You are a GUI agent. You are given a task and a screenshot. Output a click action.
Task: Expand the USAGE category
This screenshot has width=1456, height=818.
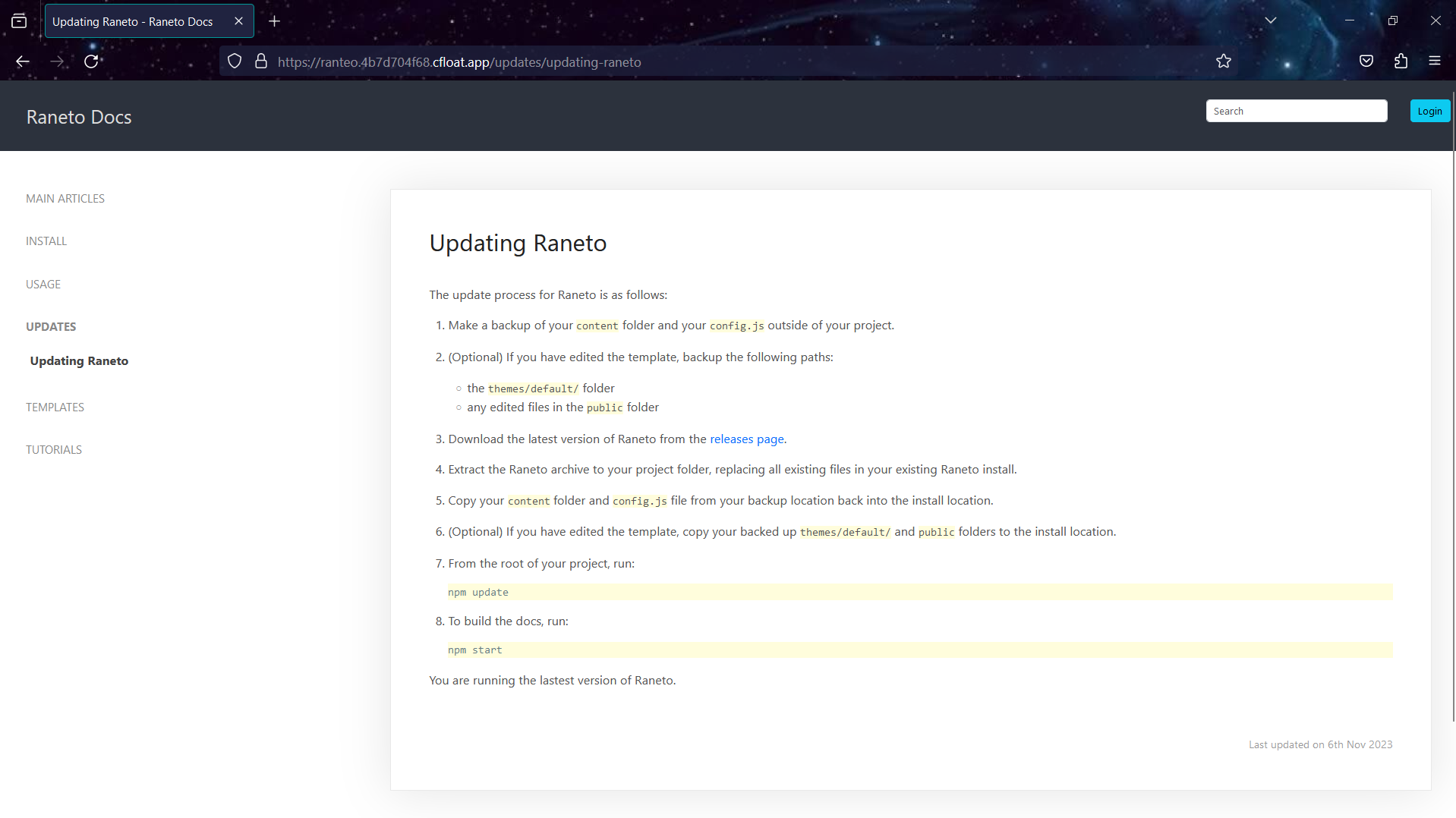43,285
